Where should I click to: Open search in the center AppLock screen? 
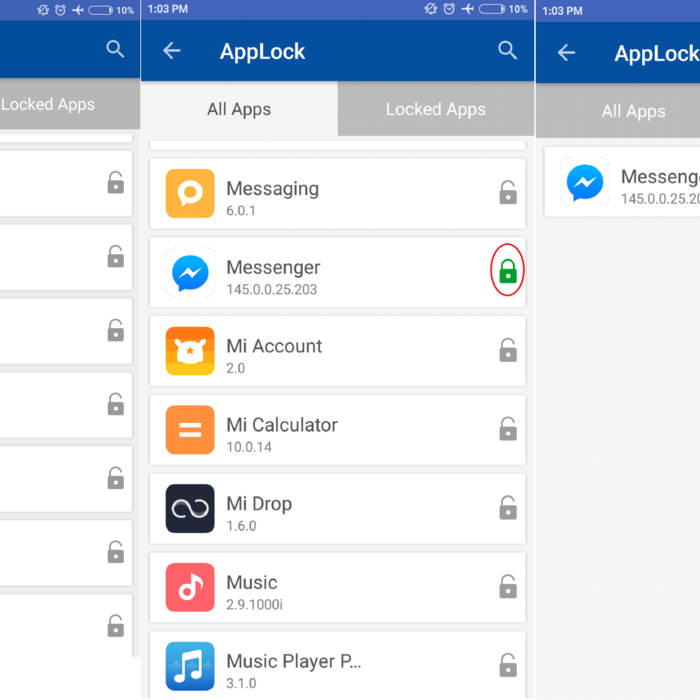(x=508, y=51)
